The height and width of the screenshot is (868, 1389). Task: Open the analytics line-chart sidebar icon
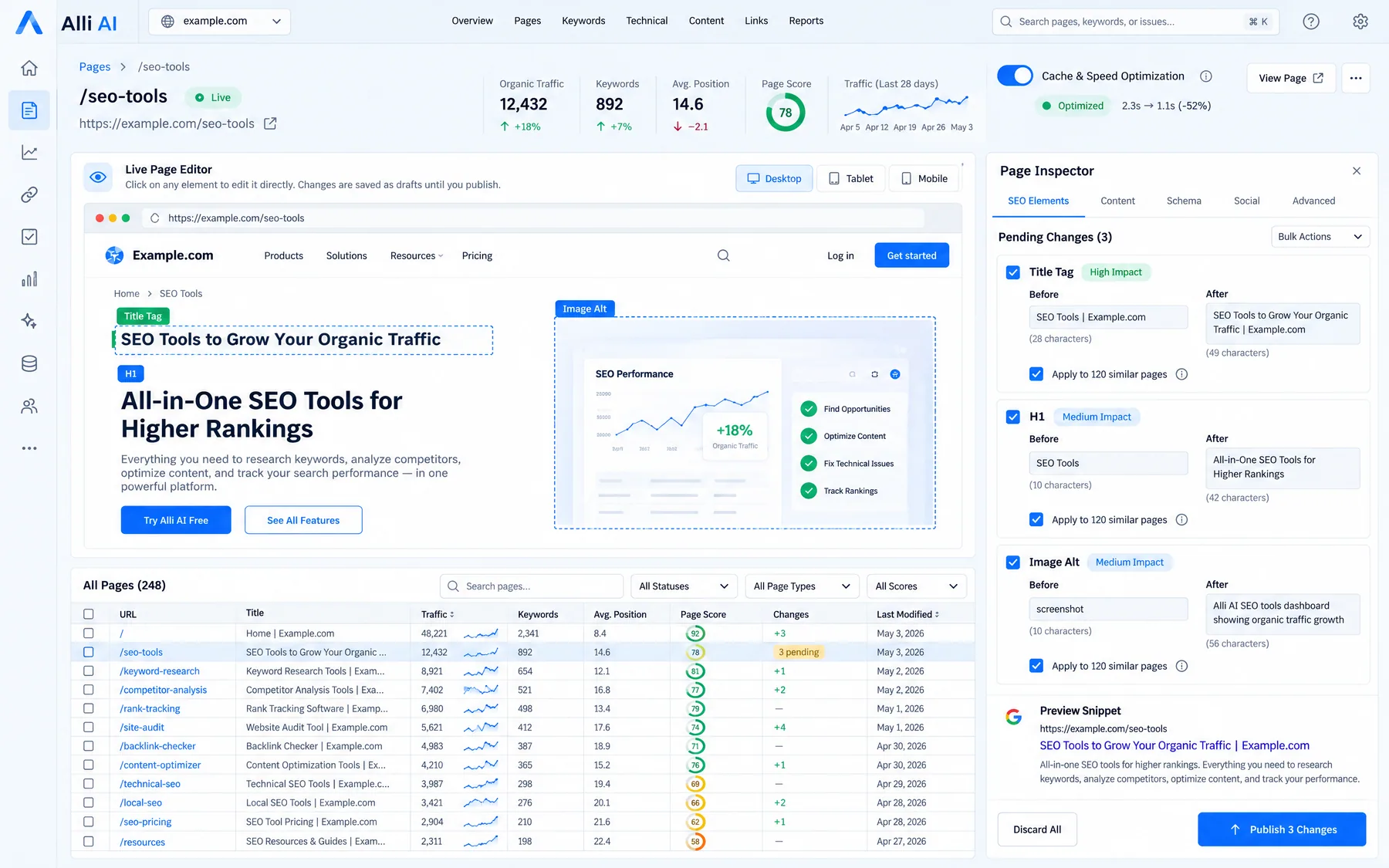click(29, 152)
